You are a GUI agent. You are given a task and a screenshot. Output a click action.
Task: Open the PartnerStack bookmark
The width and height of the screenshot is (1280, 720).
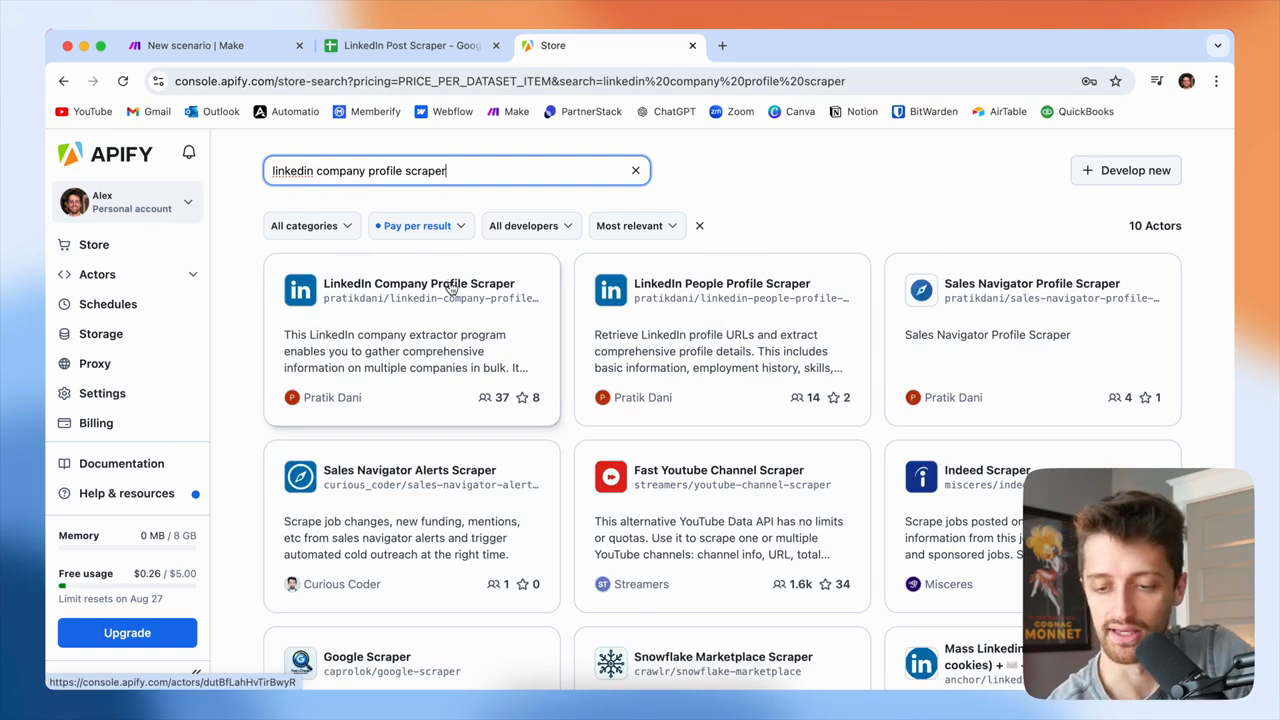[x=582, y=112]
